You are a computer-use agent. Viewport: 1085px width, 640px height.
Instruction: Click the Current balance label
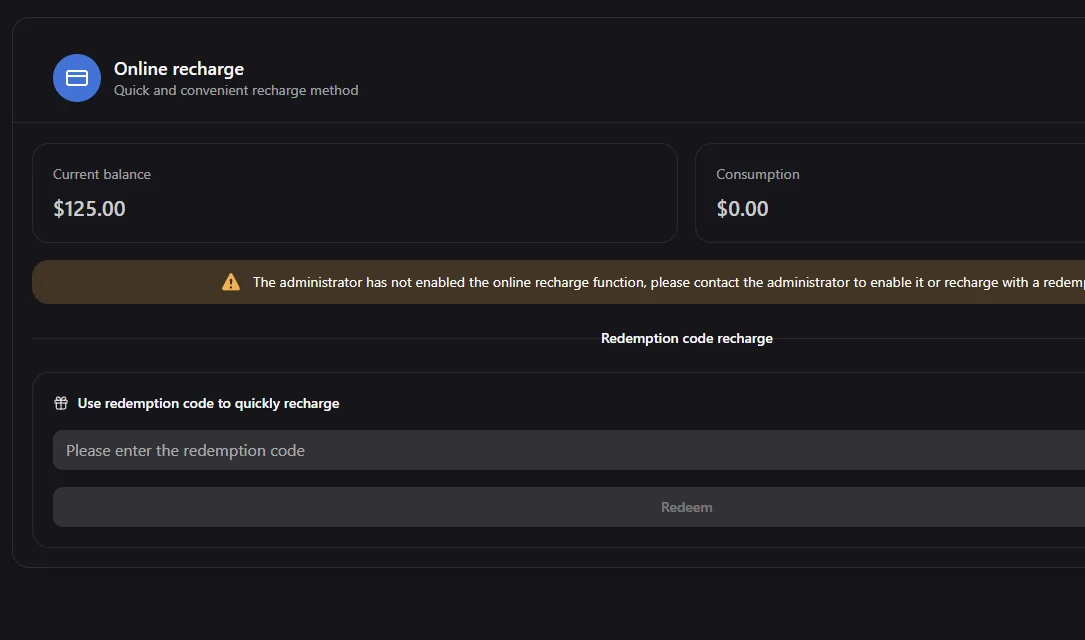click(102, 174)
